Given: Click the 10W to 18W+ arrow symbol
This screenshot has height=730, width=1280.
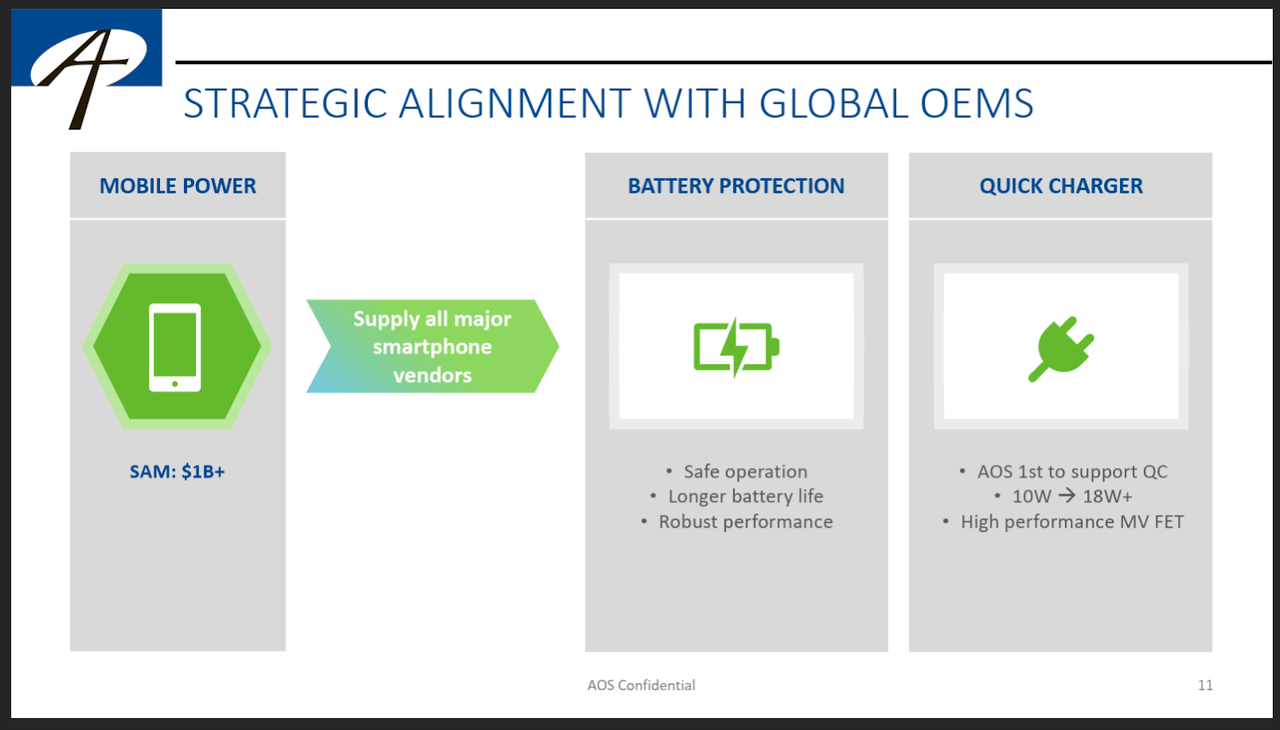Looking at the screenshot, I should (1066, 496).
